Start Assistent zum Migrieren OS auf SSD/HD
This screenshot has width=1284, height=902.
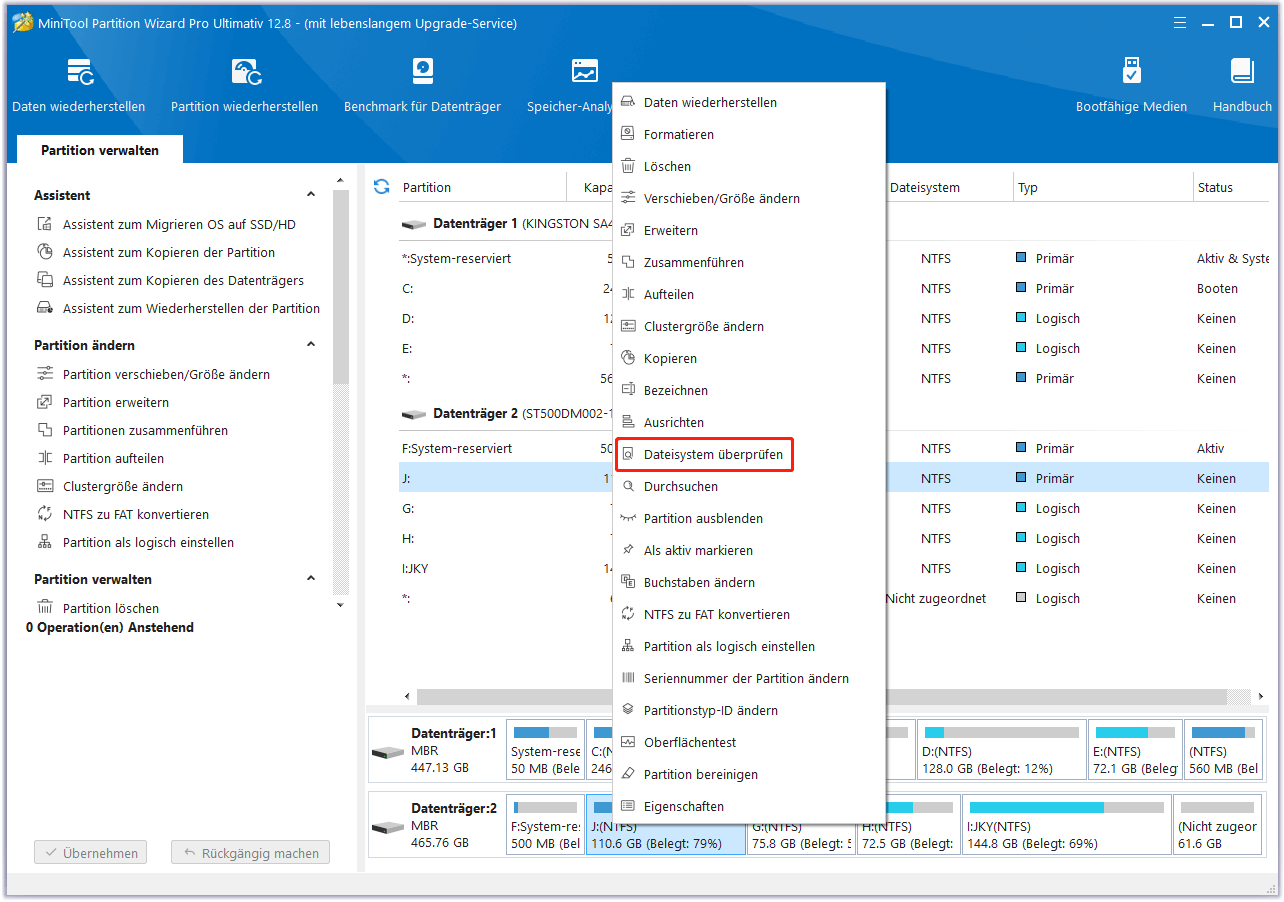(179, 225)
